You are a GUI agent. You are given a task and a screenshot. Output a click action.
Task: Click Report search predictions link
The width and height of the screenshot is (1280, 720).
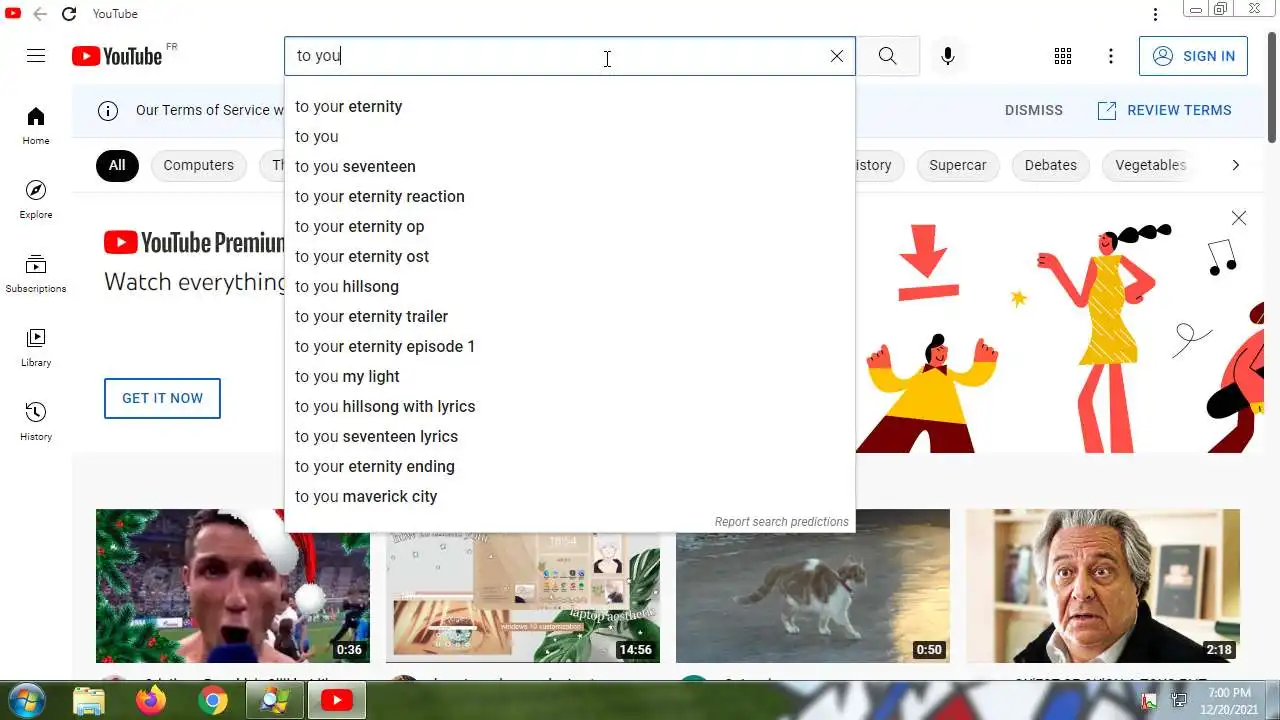coord(781,522)
